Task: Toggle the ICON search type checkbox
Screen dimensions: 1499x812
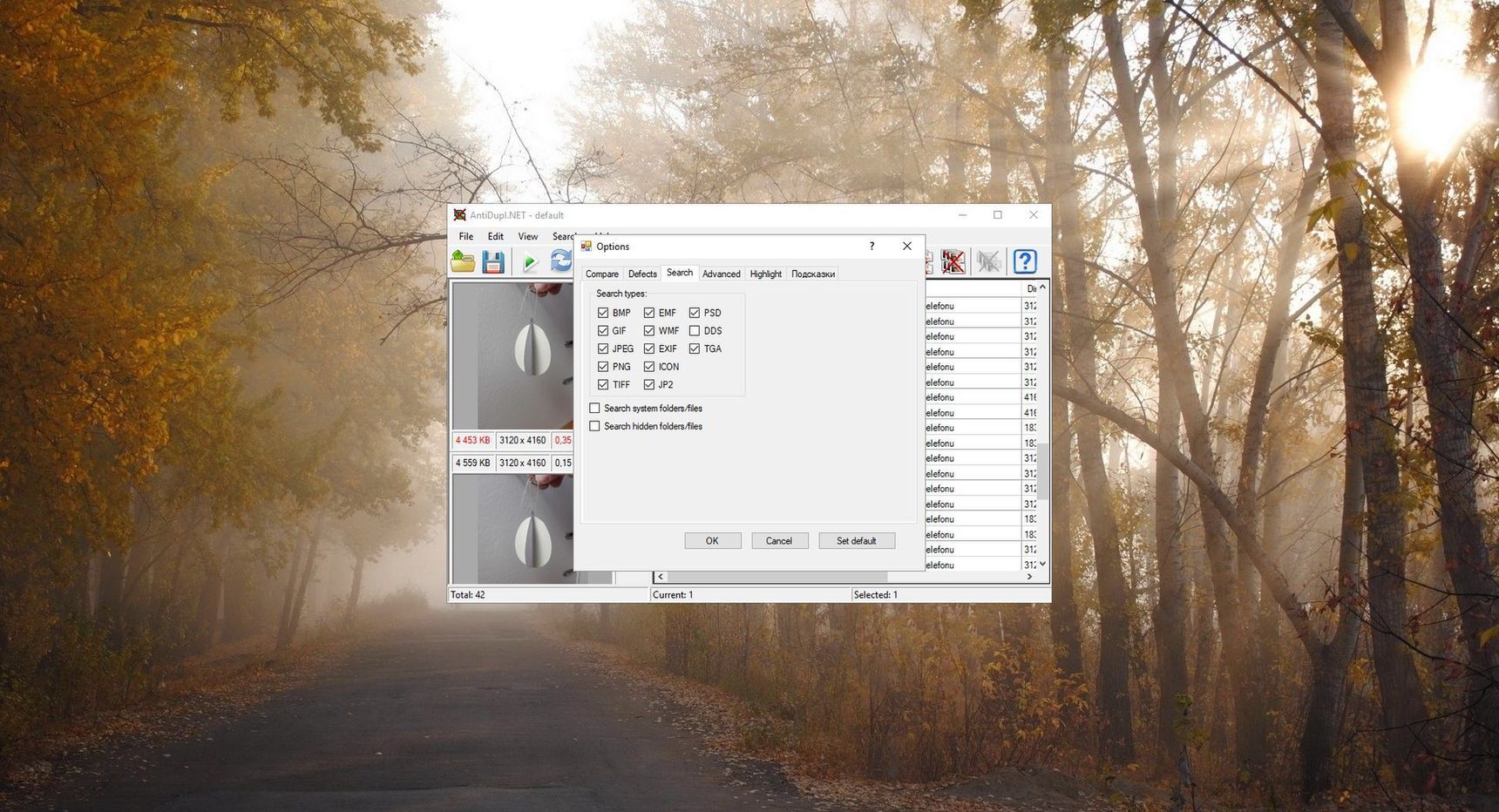Action: point(649,367)
